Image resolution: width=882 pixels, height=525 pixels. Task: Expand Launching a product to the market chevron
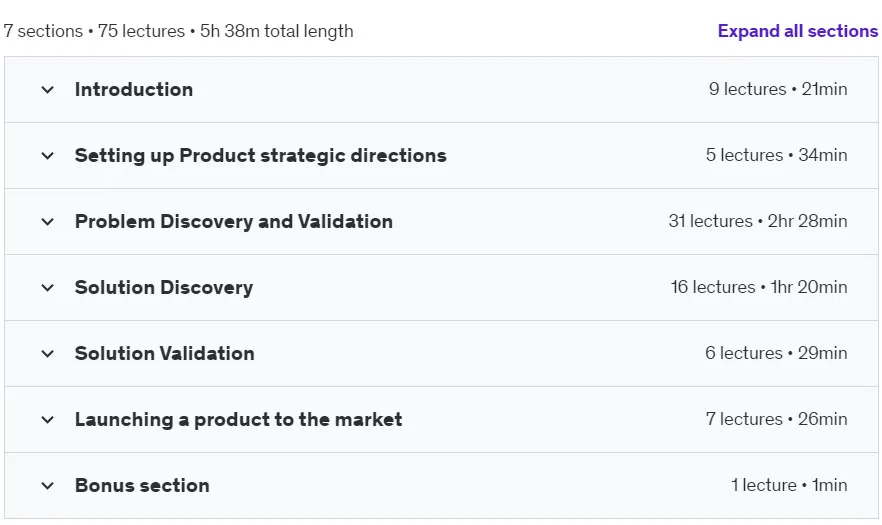coord(48,419)
